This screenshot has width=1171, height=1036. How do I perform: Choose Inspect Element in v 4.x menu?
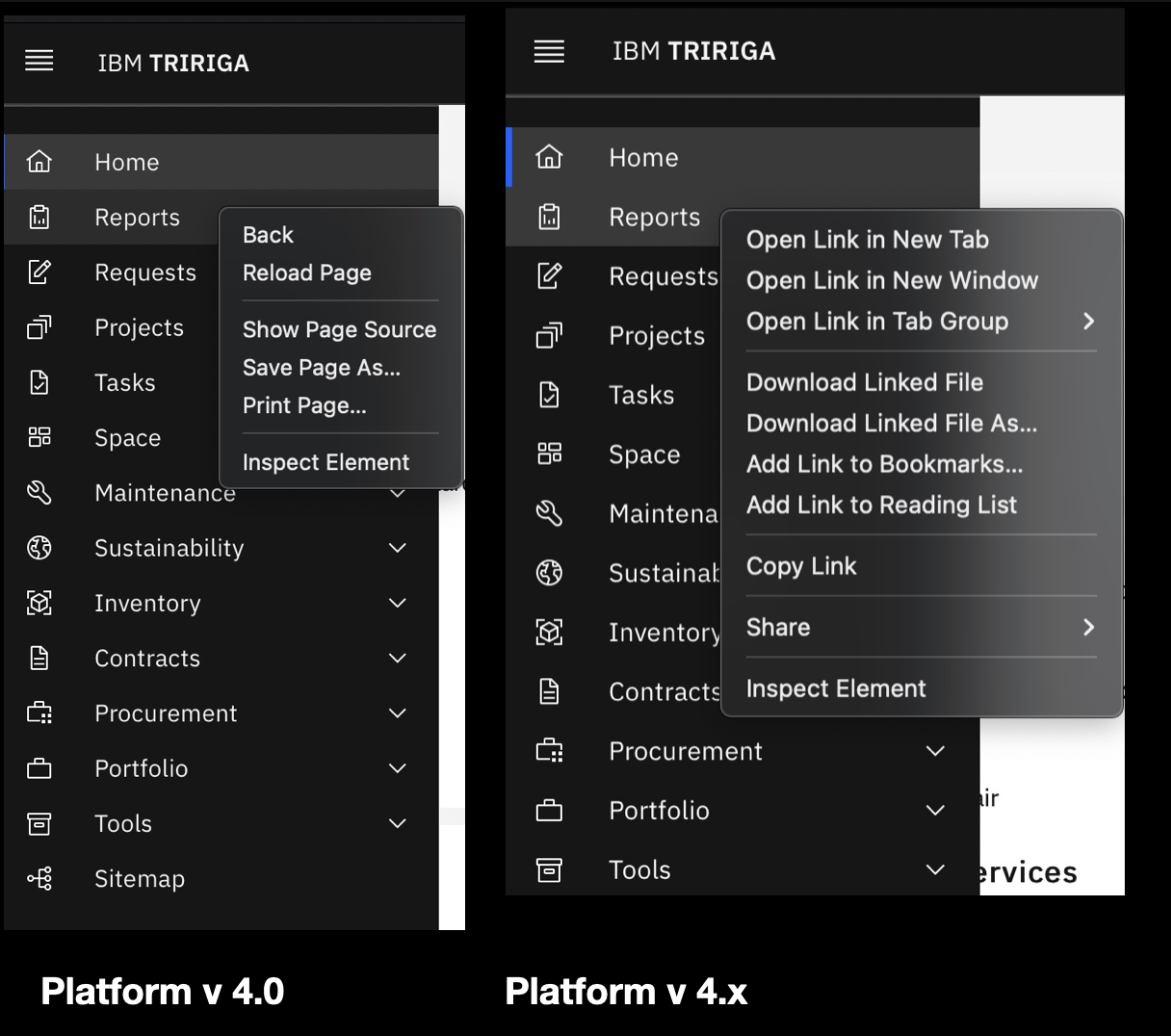click(836, 688)
